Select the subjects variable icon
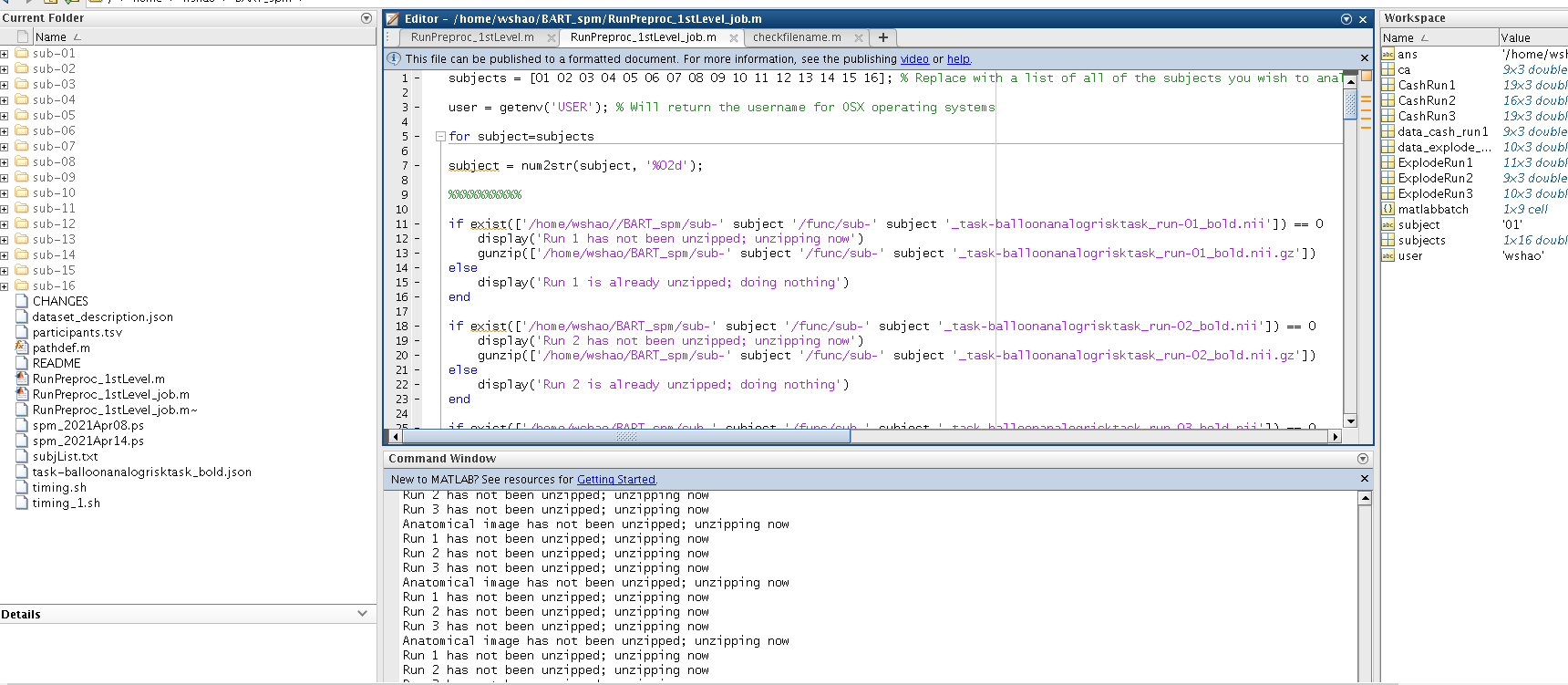Image resolution: width=1568 pixels, height=685 pixels. [1388, 241]
